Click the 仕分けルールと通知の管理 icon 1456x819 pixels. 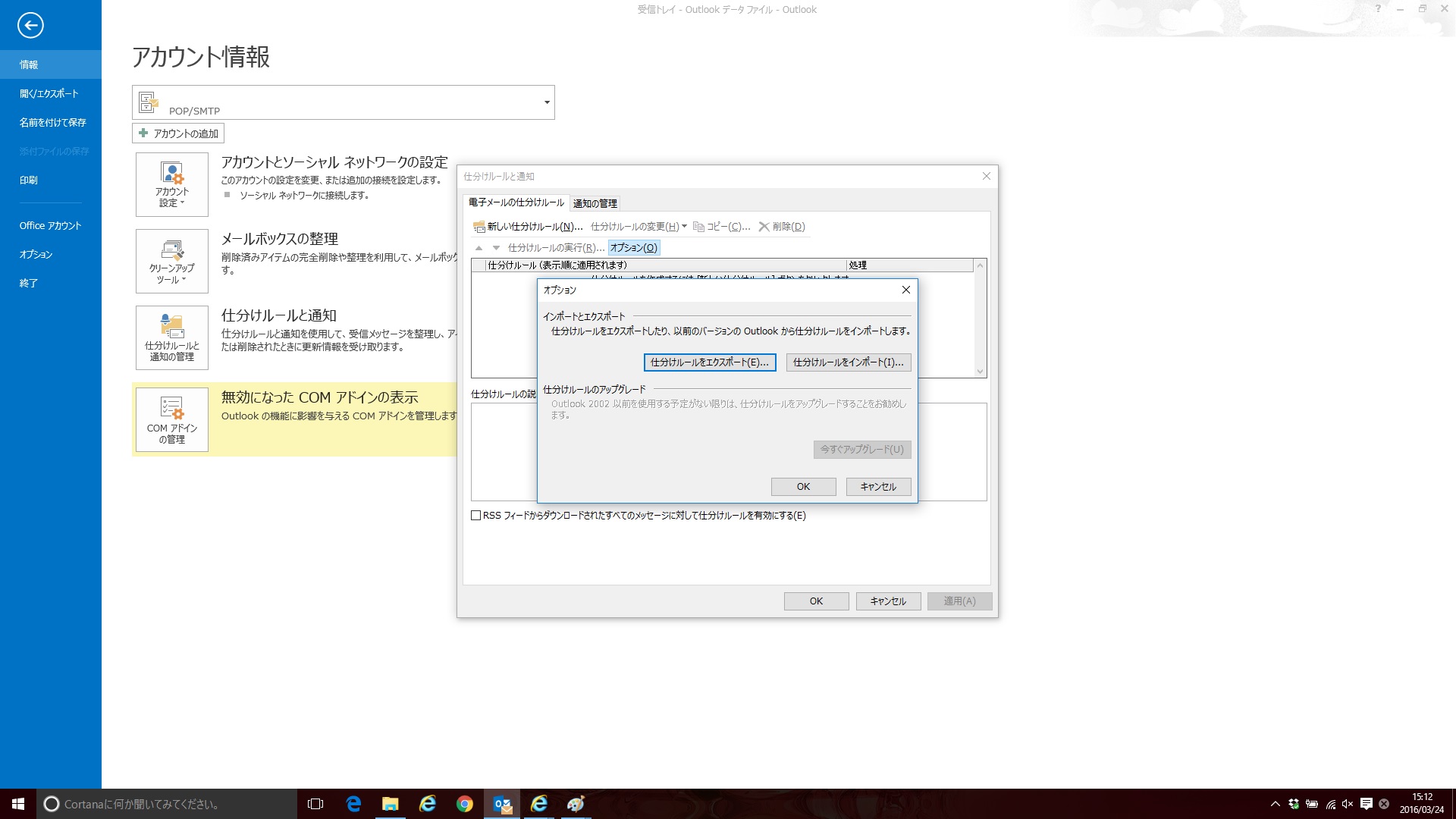[170, 337]
